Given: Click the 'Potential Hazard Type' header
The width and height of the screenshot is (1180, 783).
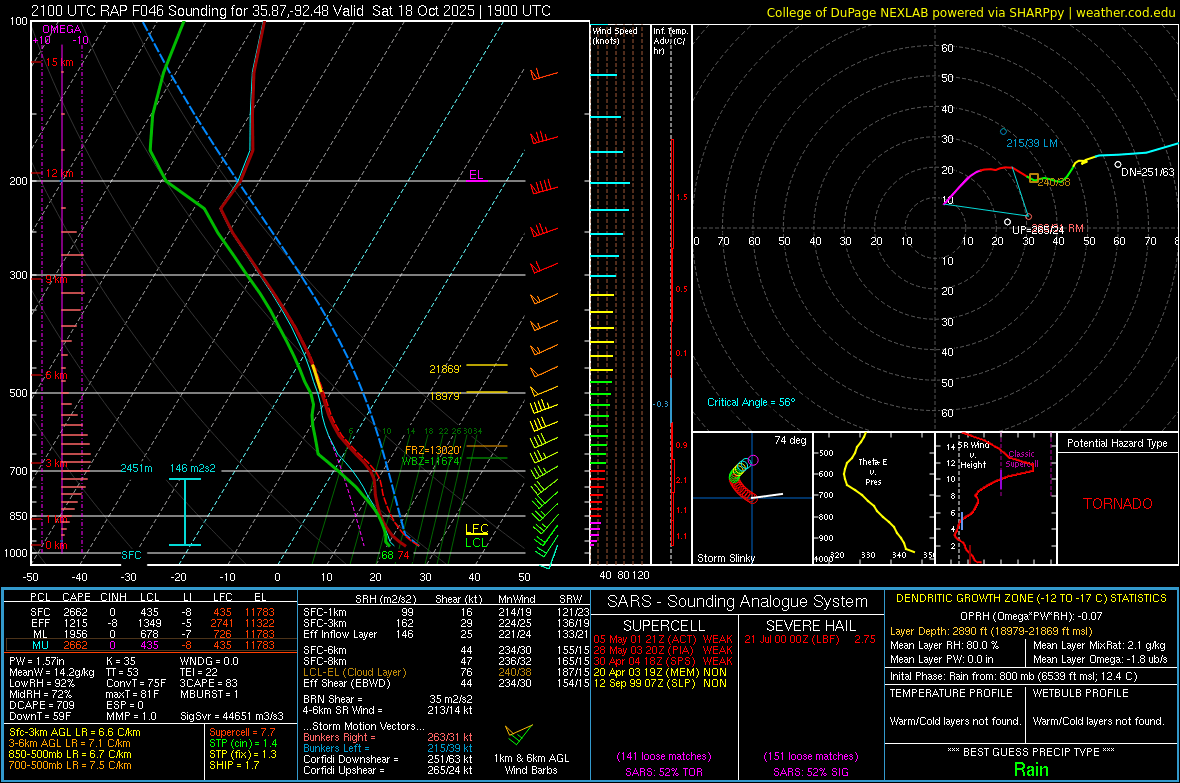Looking at the screenshot, I should (1117, 443).
